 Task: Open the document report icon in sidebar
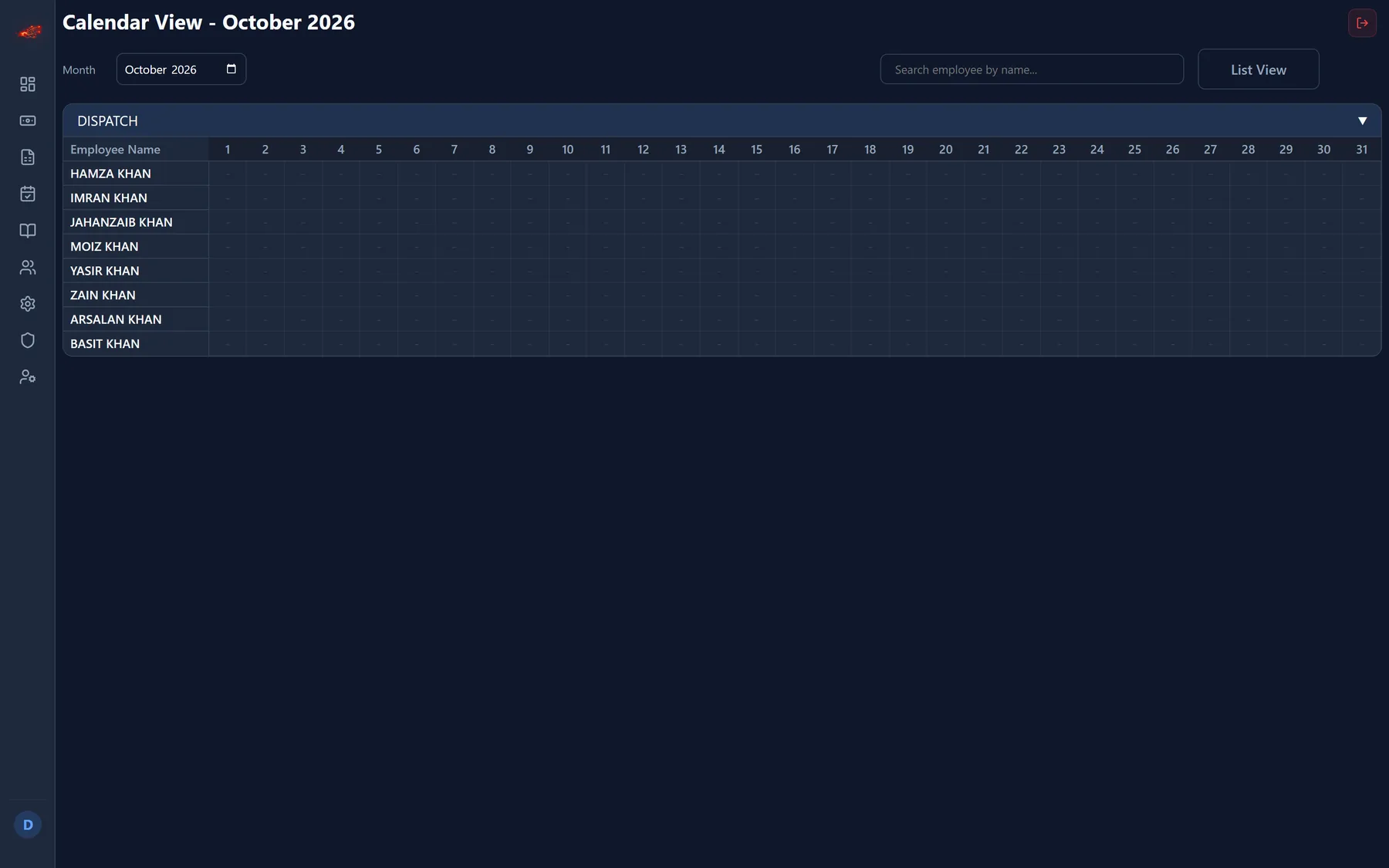tap(28, 157)
